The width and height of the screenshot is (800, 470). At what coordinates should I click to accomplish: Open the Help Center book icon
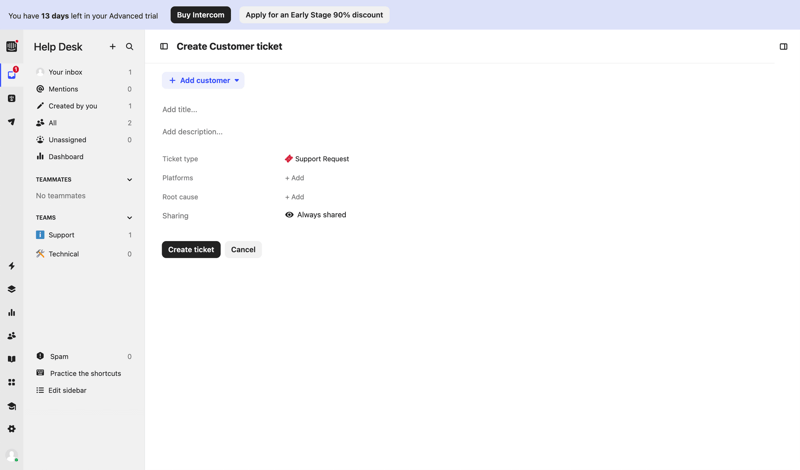coord(11,359)
